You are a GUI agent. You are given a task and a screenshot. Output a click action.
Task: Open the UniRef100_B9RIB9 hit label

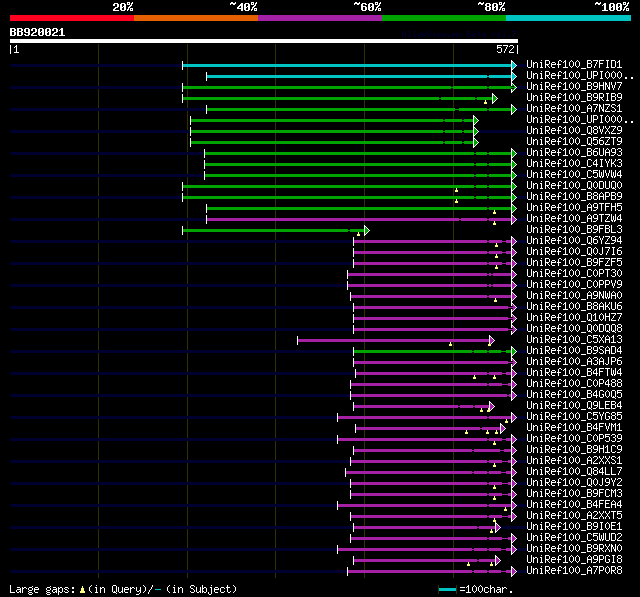tap(574, 98)
